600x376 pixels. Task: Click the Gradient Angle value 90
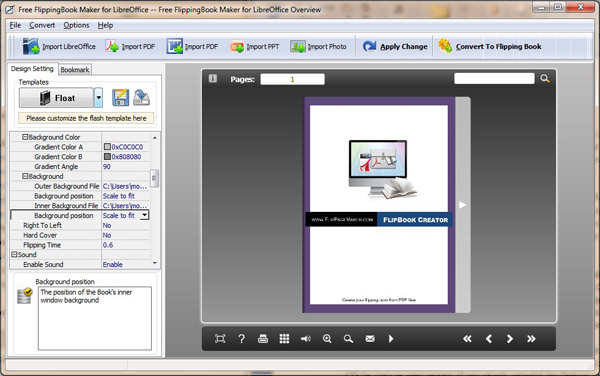tap(107, 167)
